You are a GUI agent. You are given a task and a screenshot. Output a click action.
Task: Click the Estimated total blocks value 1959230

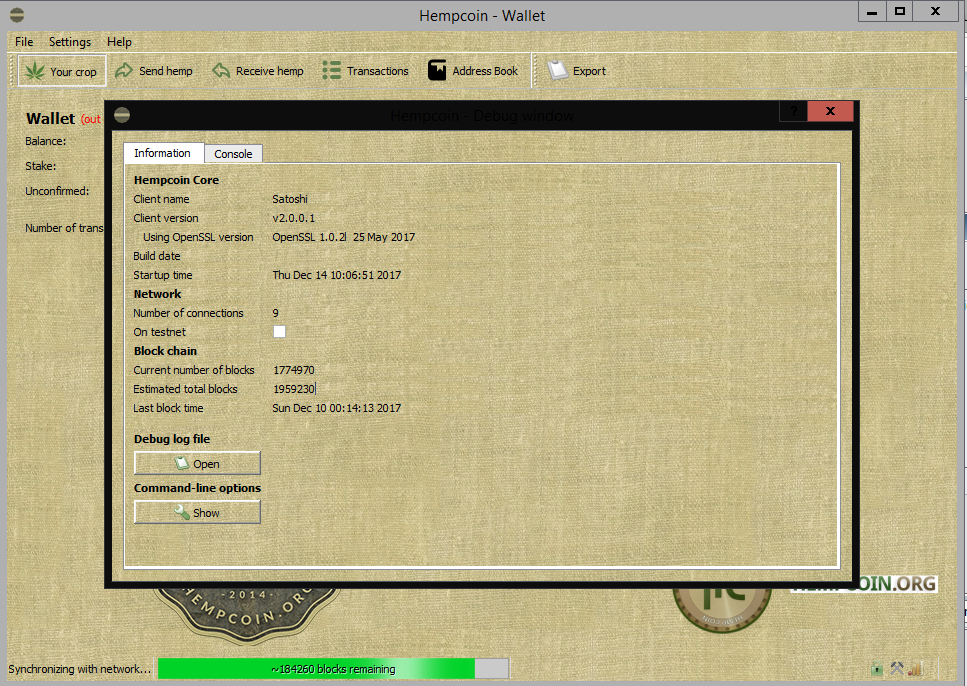click(x=294, y=389)
